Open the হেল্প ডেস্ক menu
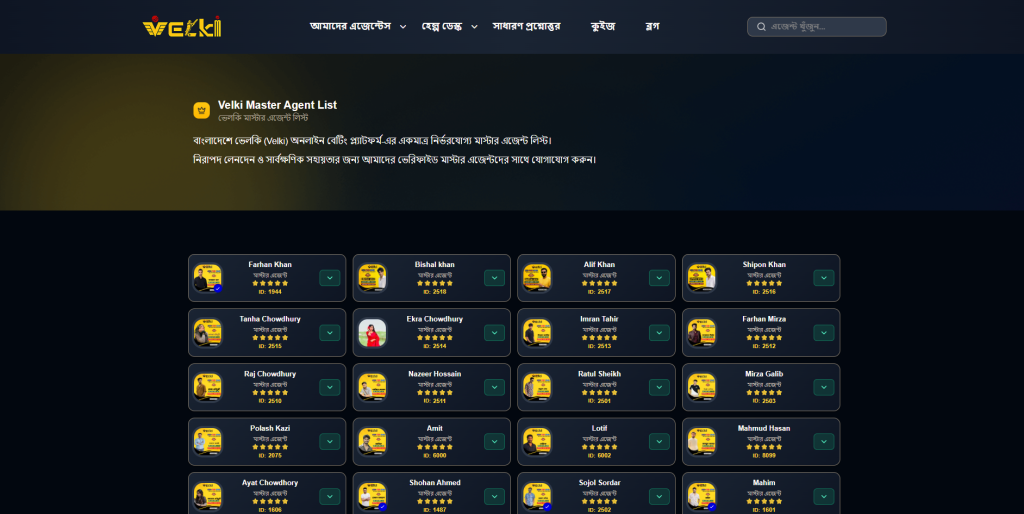The height and width of the screenshot is (514, 1024). pos(449,26)
